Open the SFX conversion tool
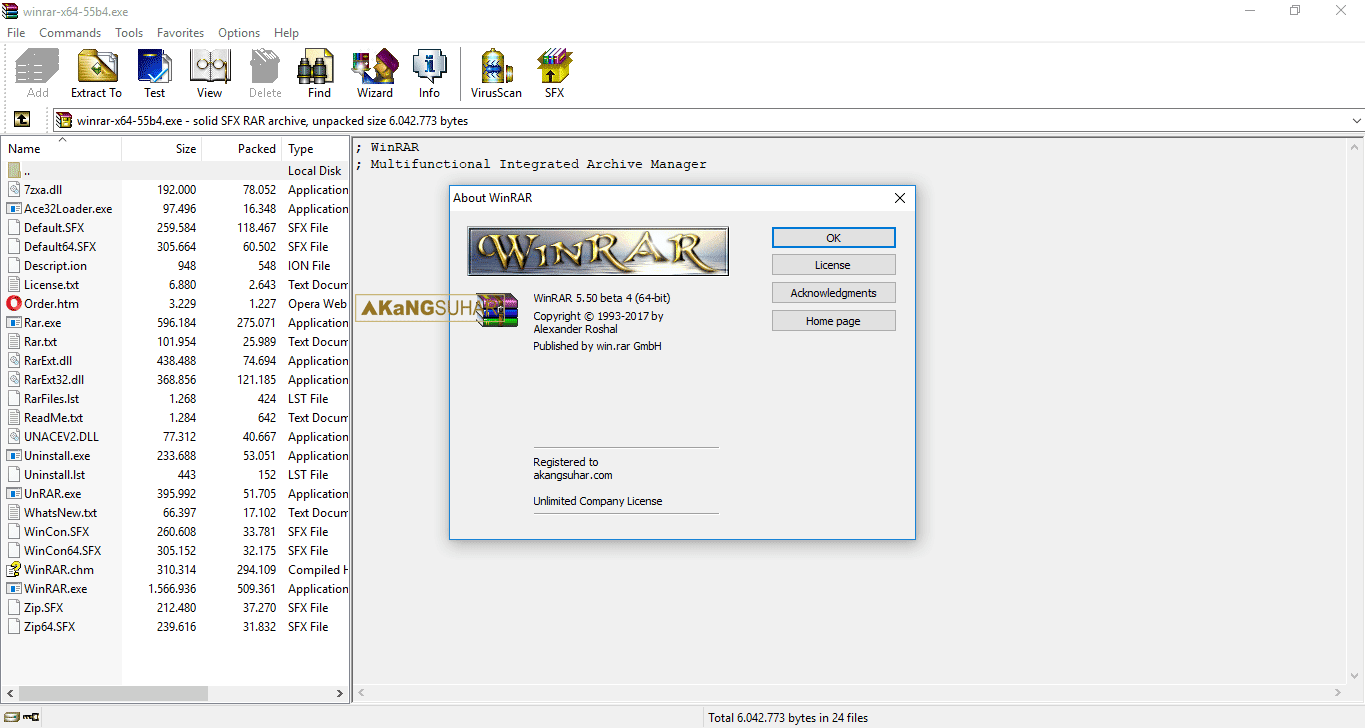The image size is (1365, 728). coord(554,73)
